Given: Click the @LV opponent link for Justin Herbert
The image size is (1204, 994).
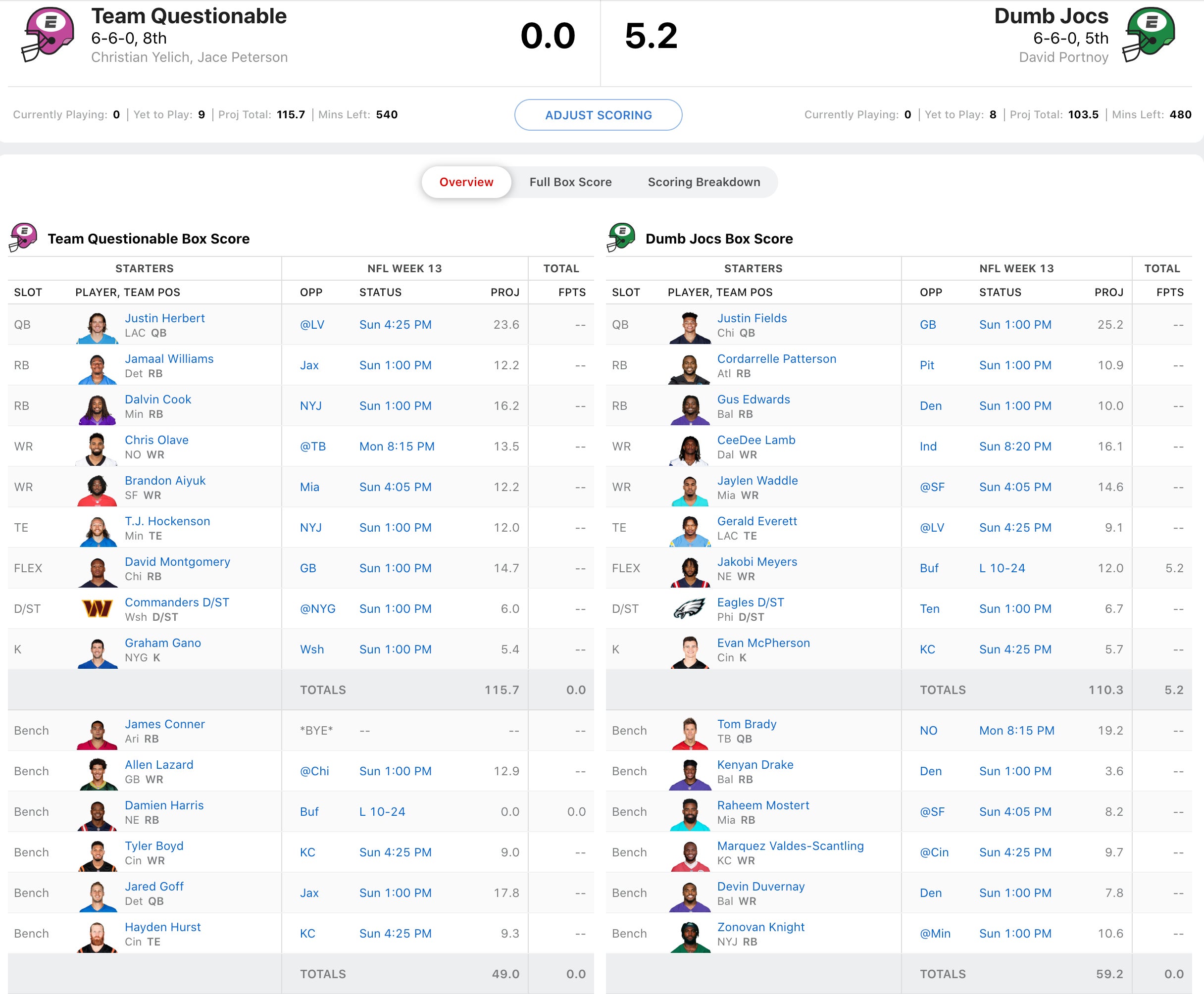Looking at the screenshot, I should (312, 325).
